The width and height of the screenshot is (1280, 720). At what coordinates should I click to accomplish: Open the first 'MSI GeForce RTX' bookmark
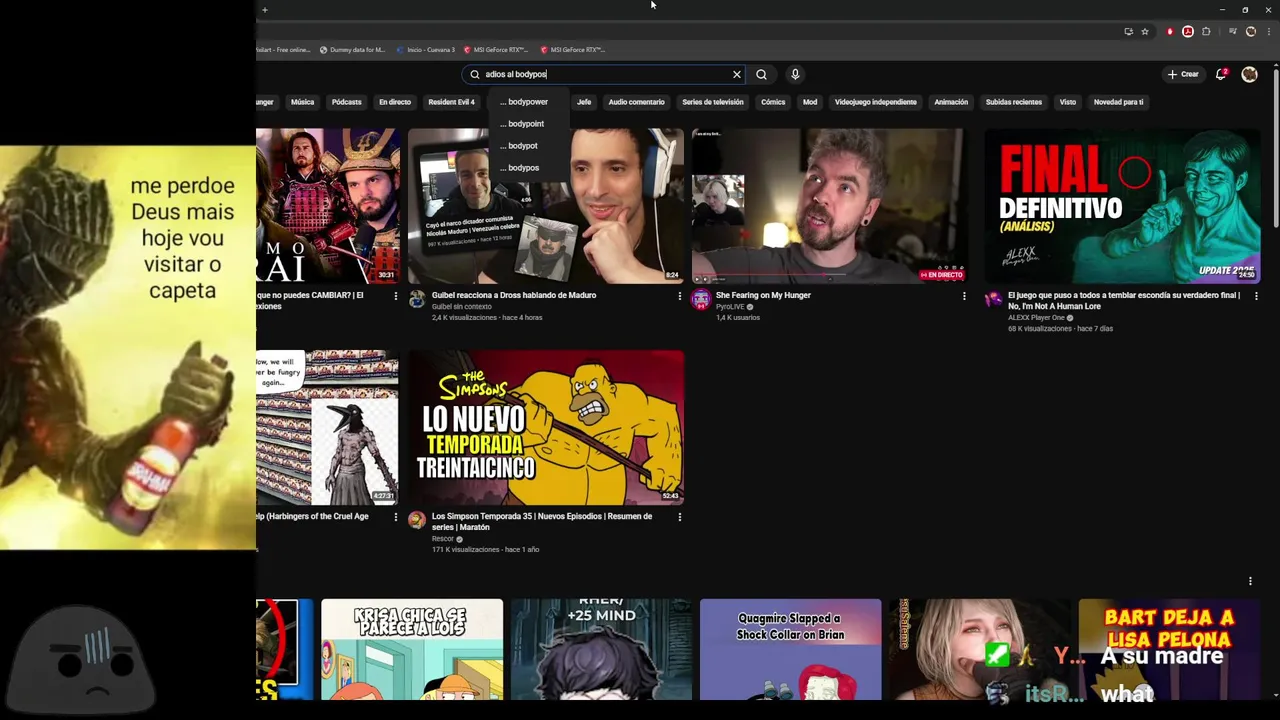(495, 49)
